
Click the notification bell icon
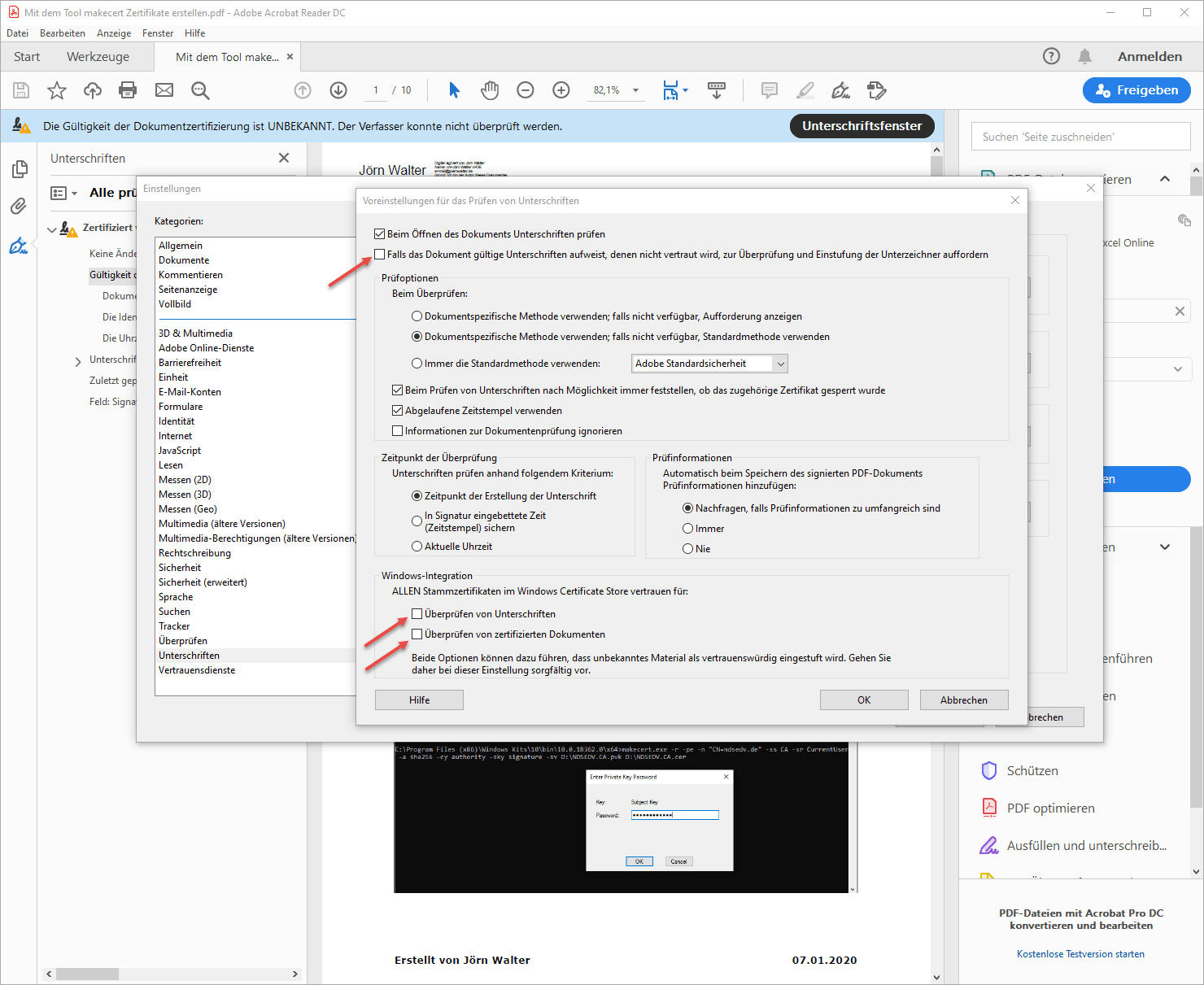(1084, 56)
